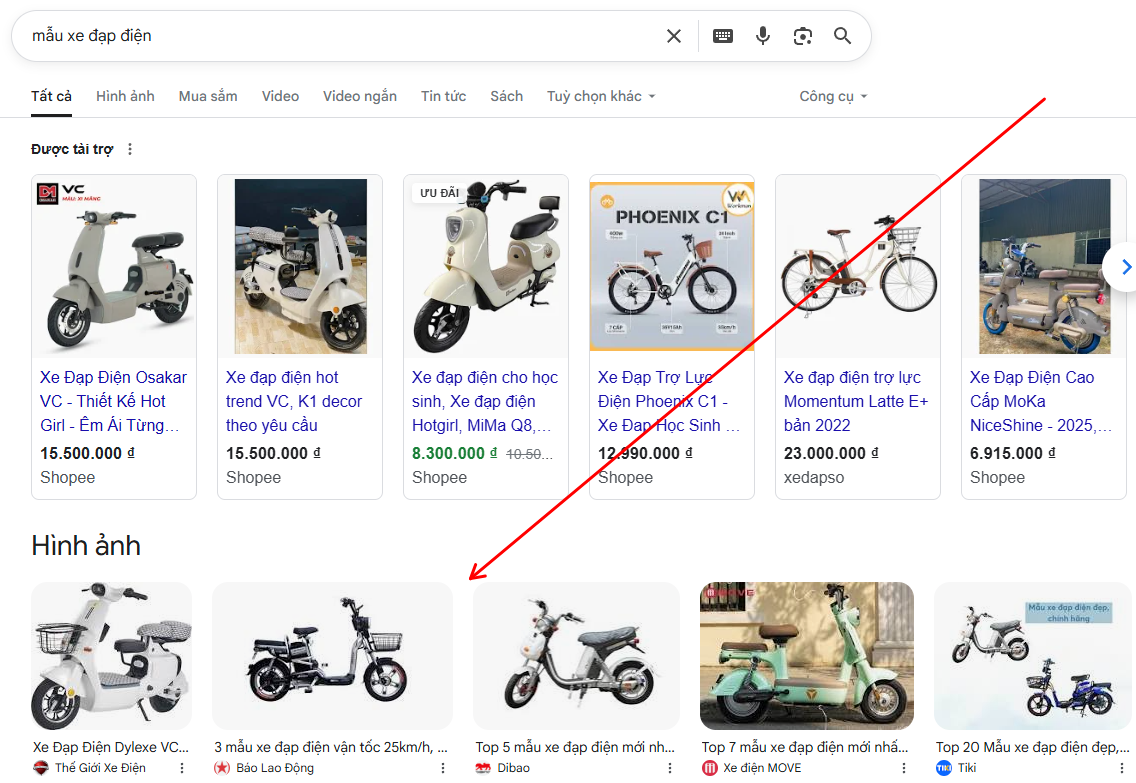Click the 12.990.000 đ price text
Image resolution: width=1136 pixels, height=783 pixels.
[x=645, y=453]
